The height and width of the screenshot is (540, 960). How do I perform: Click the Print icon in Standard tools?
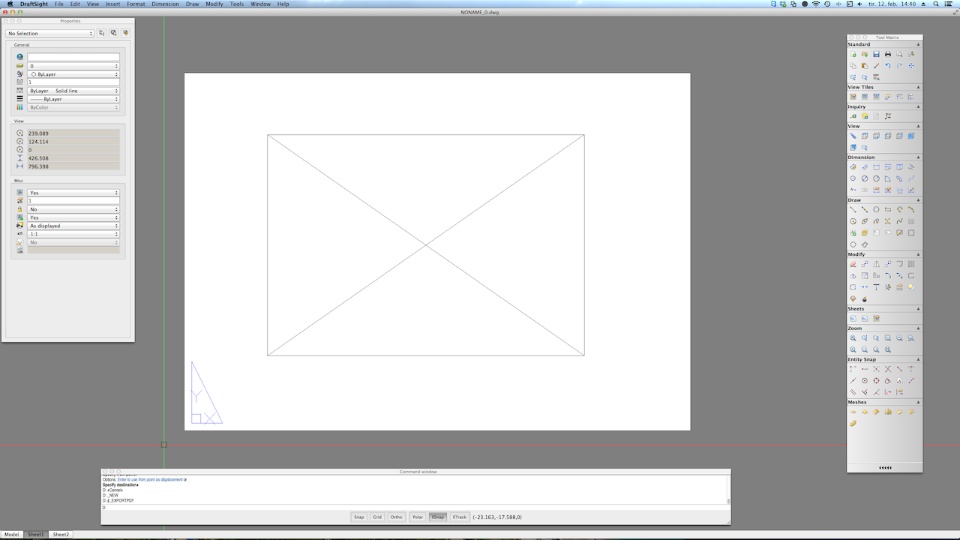888,54
